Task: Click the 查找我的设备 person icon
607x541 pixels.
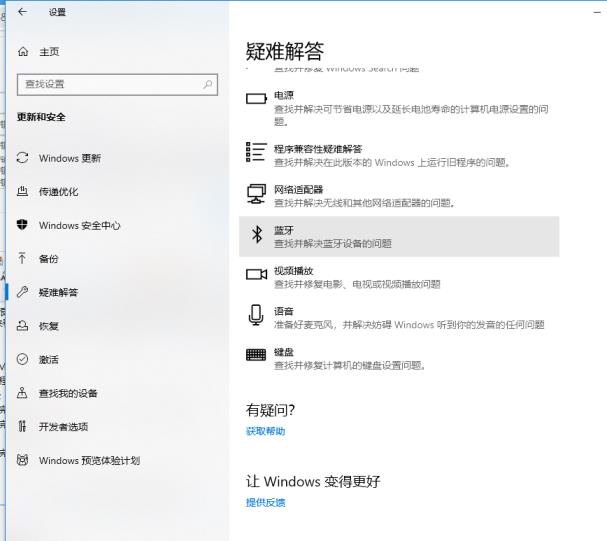Action: pyautogui.click(x=22, y=393)
